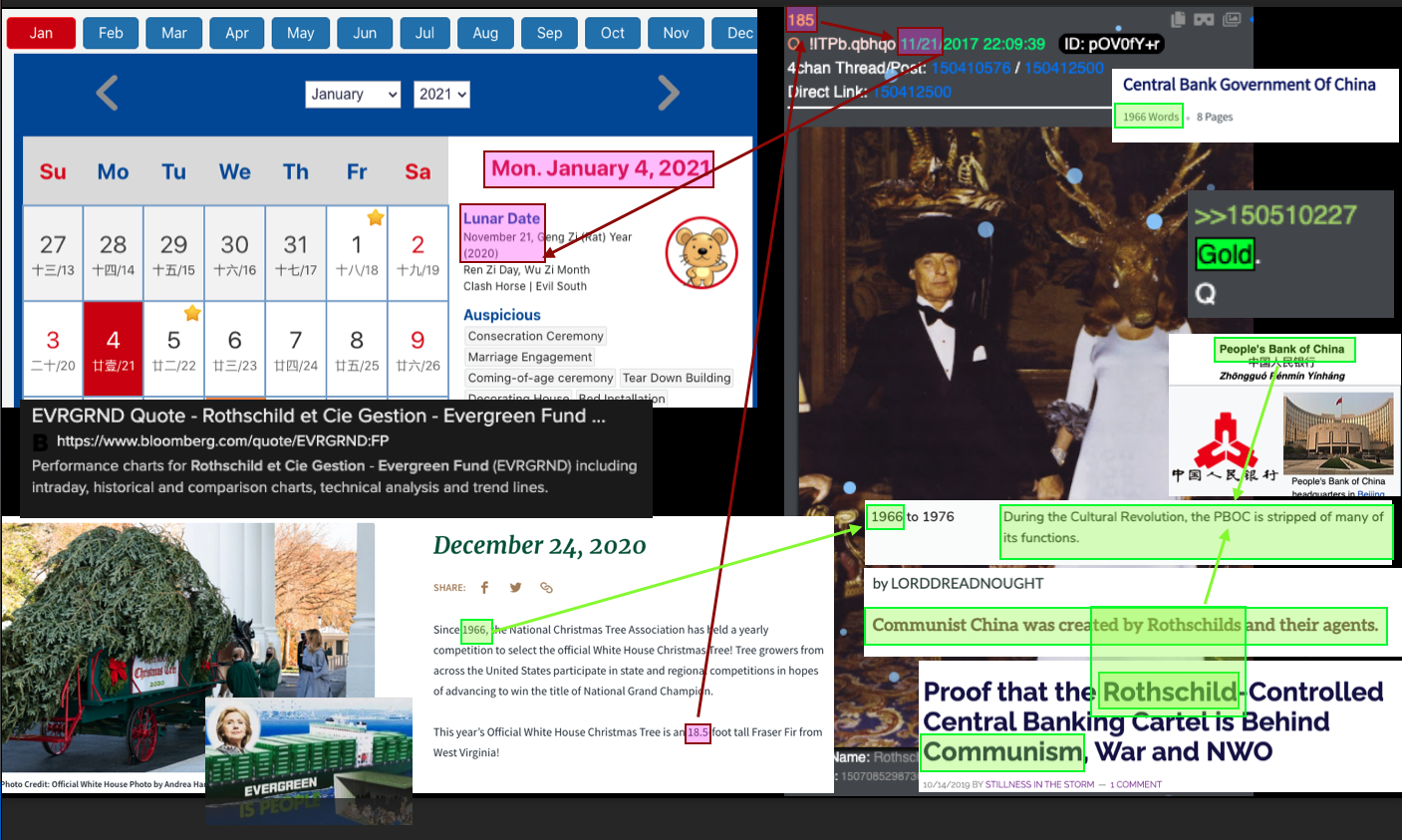This screenshot has width=1402, height=840.
Task: Click the "December 24, 2020" article heading
Action: [539, 546]
